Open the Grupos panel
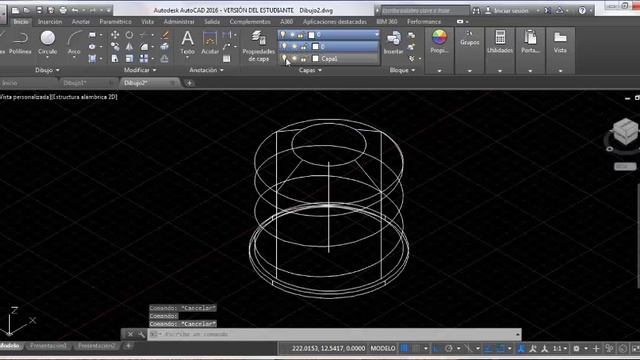Screen dimensions: 640x360 click(x=469, y=38)
